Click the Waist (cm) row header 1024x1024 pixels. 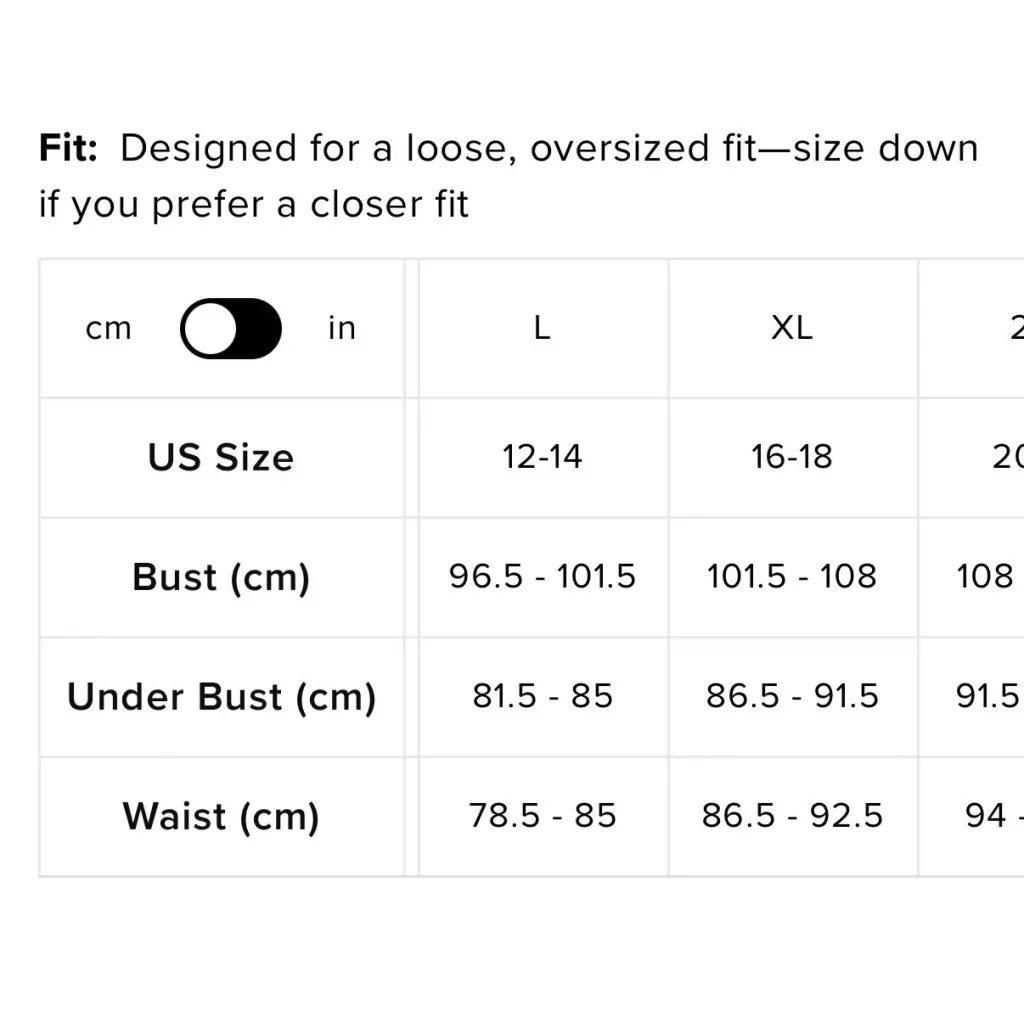coord(221,816)
